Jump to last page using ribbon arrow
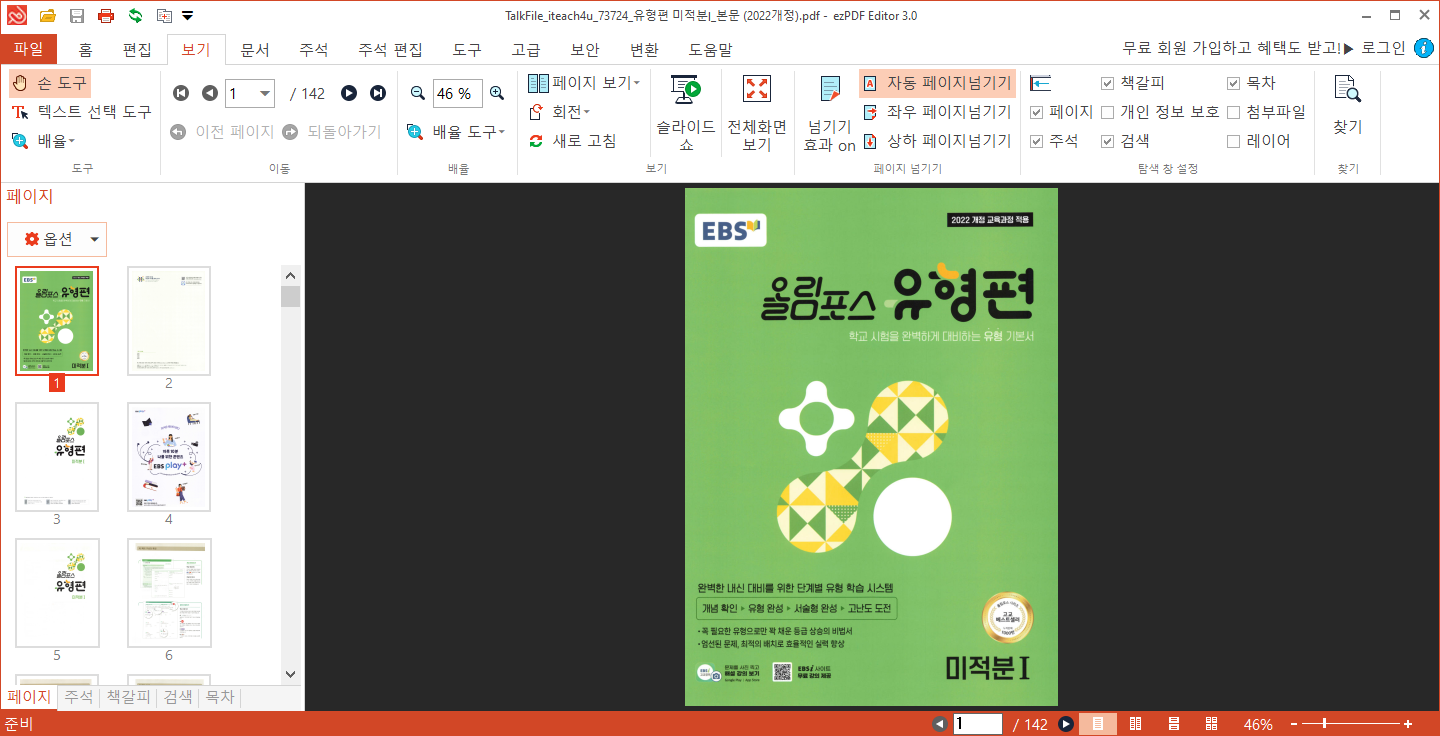1440x736 pixels. click(x=378, y=93)
